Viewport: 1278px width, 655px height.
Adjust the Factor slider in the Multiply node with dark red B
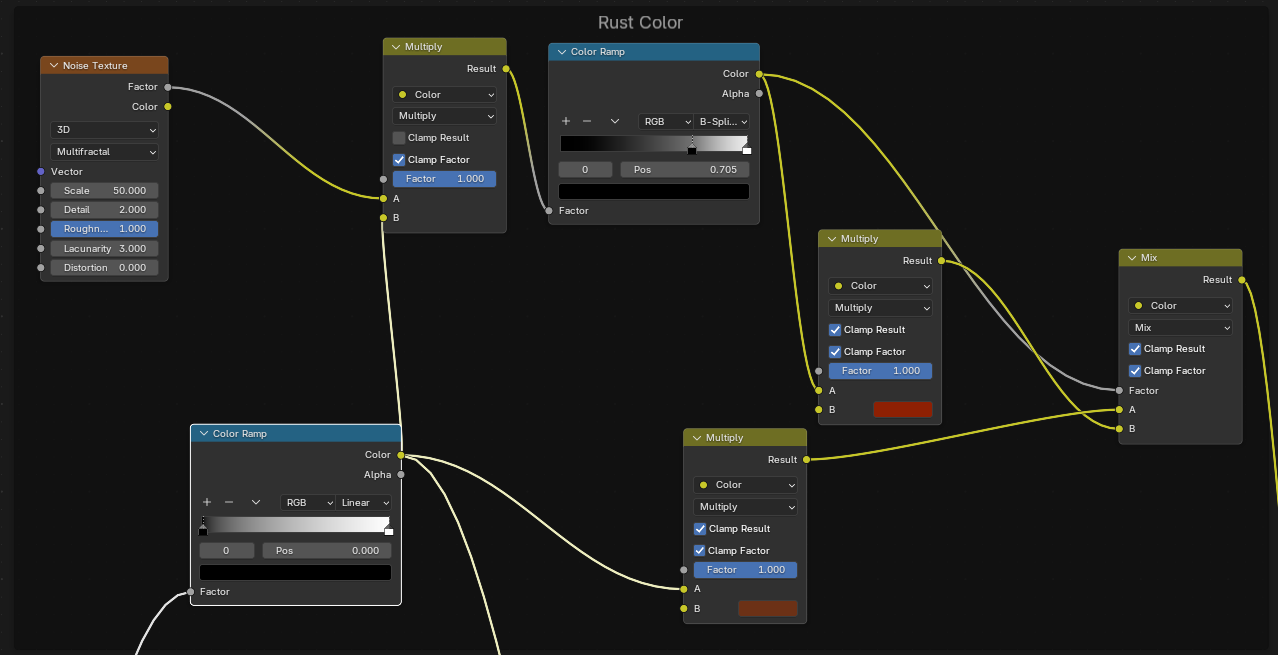coord(880,371)
